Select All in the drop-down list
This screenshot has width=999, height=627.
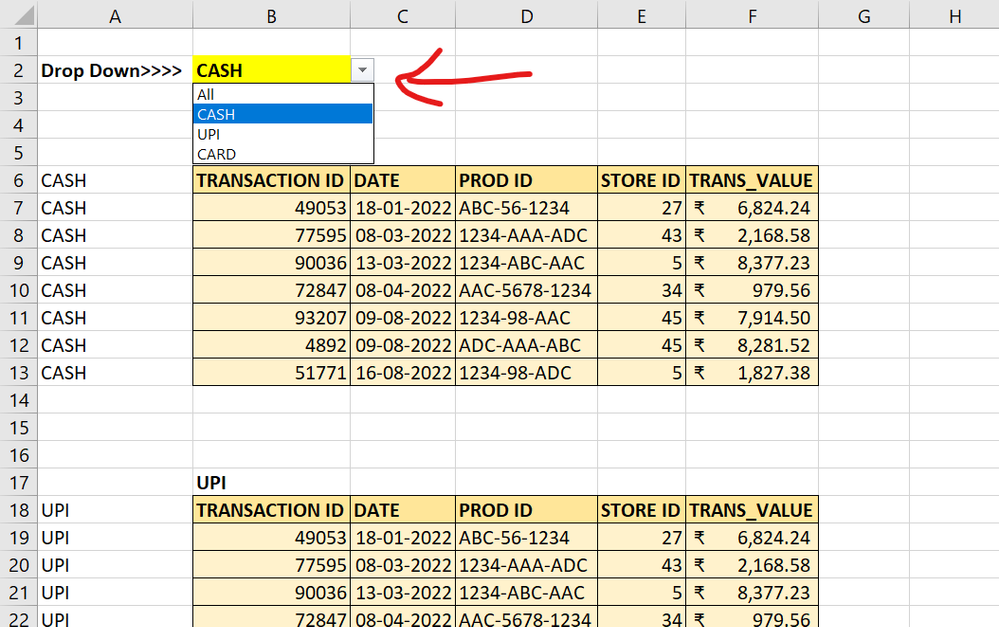pos(283,94)
